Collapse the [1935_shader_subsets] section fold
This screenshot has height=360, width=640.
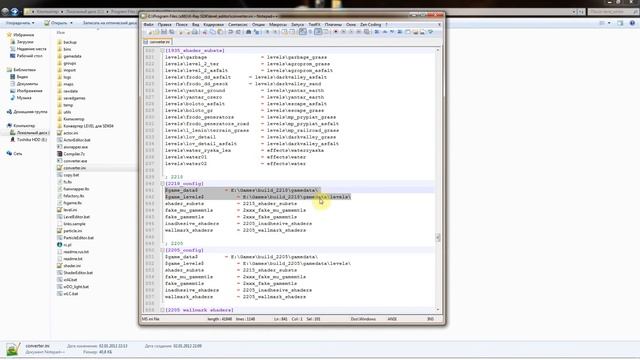pos(162,51)
